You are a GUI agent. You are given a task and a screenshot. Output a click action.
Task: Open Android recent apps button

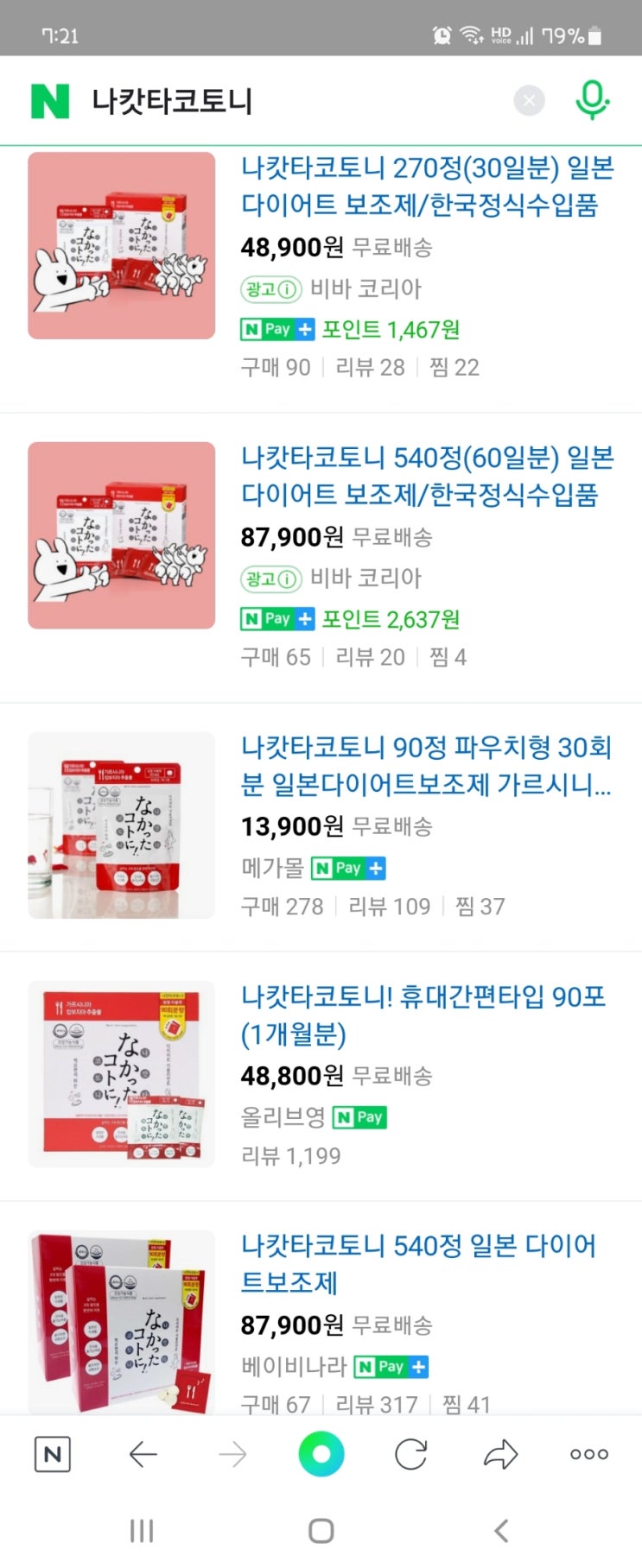tap(142, 1531)
